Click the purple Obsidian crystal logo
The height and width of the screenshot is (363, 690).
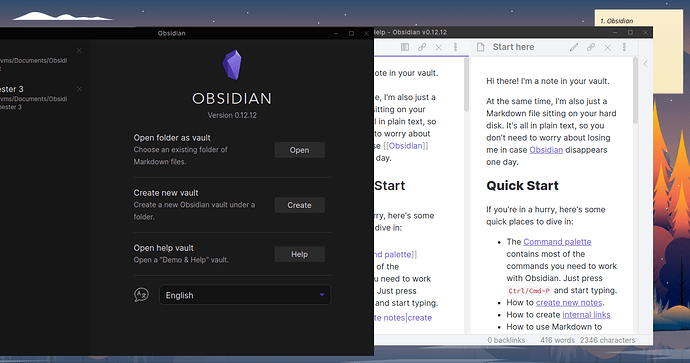[x=232, y=65]
